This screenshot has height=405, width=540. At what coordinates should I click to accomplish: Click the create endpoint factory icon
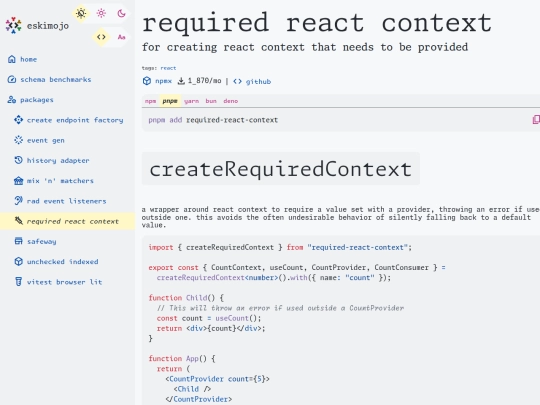(x=19, y=120)
